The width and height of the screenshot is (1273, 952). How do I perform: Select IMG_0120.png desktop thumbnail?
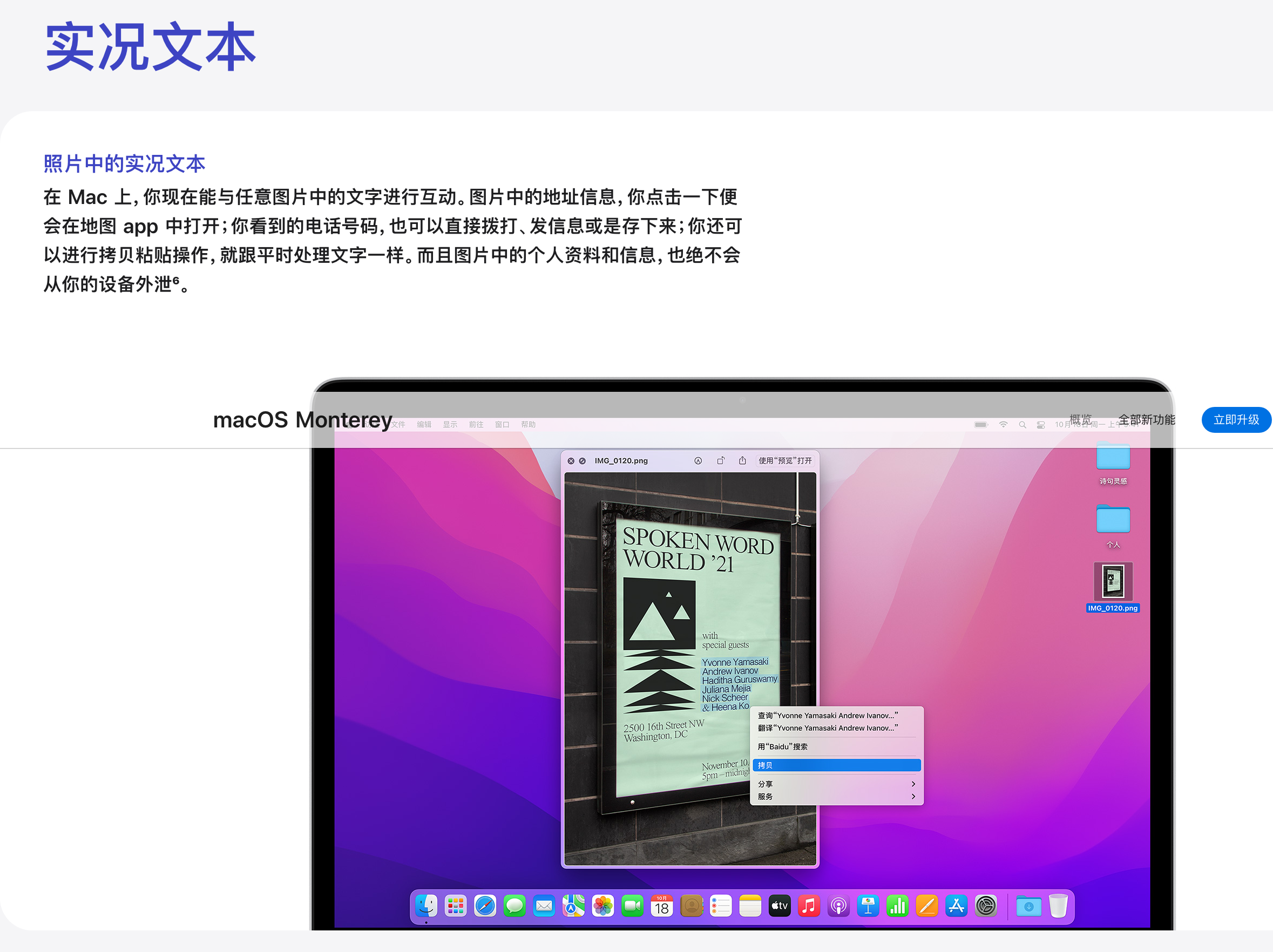click(1113, 582)
